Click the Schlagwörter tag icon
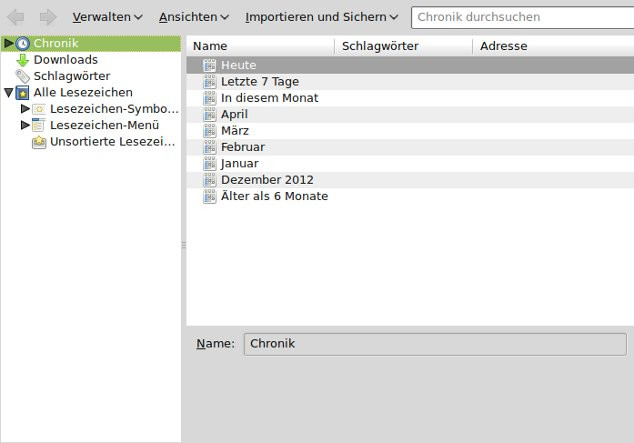634x443 pixels. click(x=23, y=76)
